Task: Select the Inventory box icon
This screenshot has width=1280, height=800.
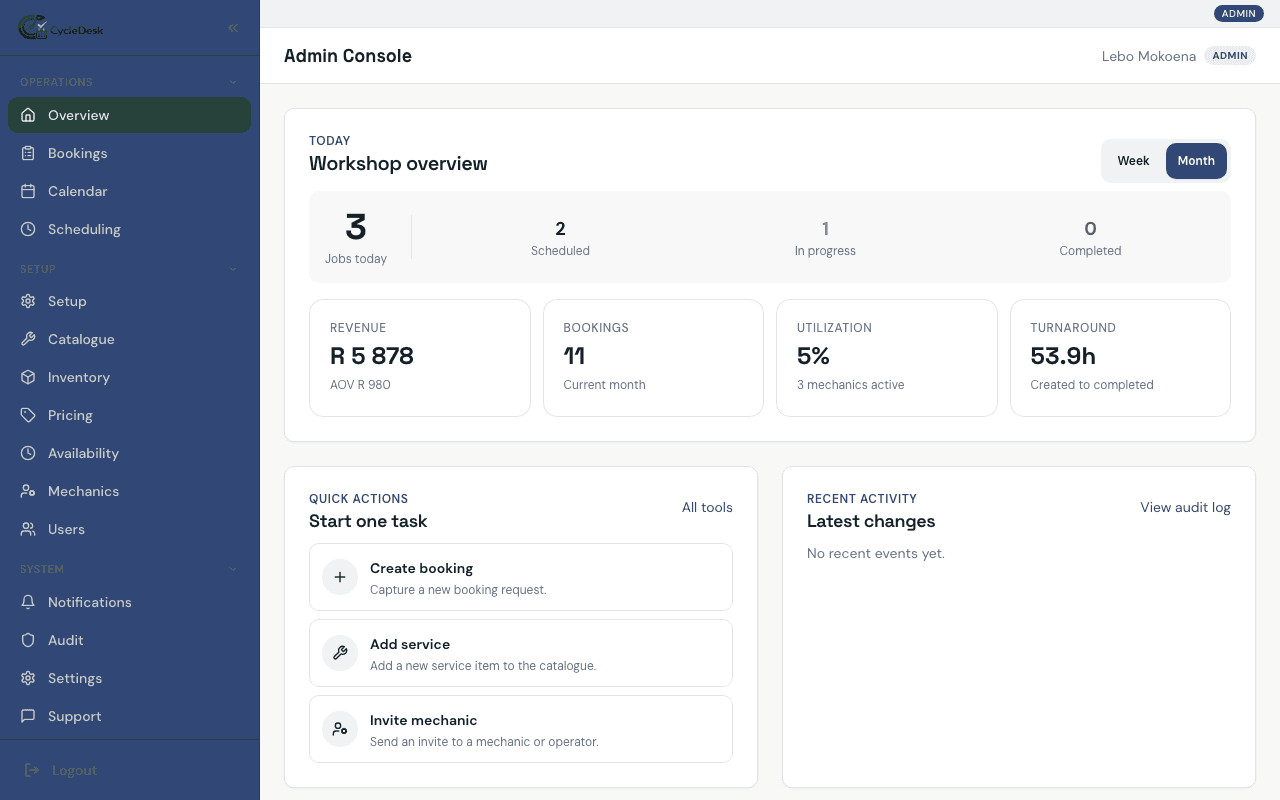Action: click(x=28, y=377)
